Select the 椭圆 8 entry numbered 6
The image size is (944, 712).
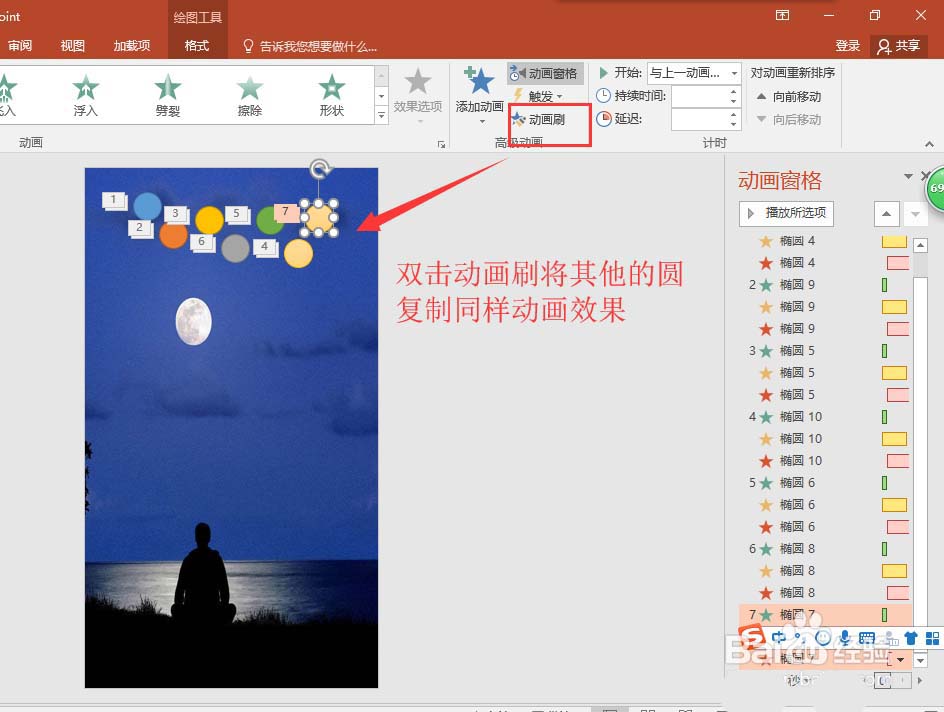[825, 549]
